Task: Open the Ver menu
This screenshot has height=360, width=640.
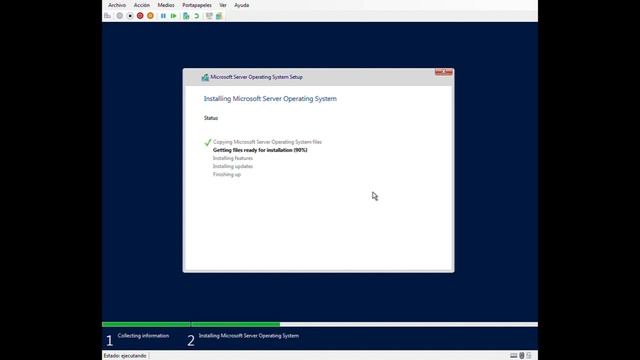Action: coord(222,5)
